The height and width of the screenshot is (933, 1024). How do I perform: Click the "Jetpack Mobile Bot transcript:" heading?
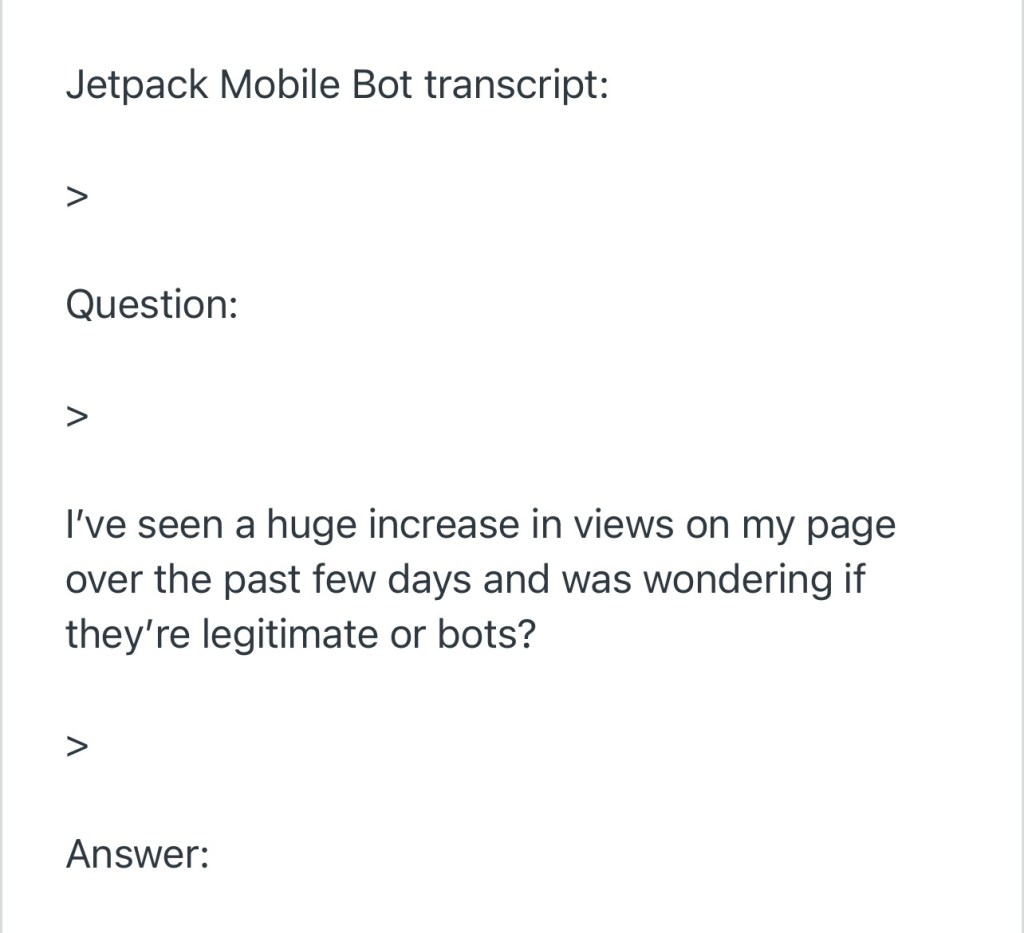click(337, 86)
